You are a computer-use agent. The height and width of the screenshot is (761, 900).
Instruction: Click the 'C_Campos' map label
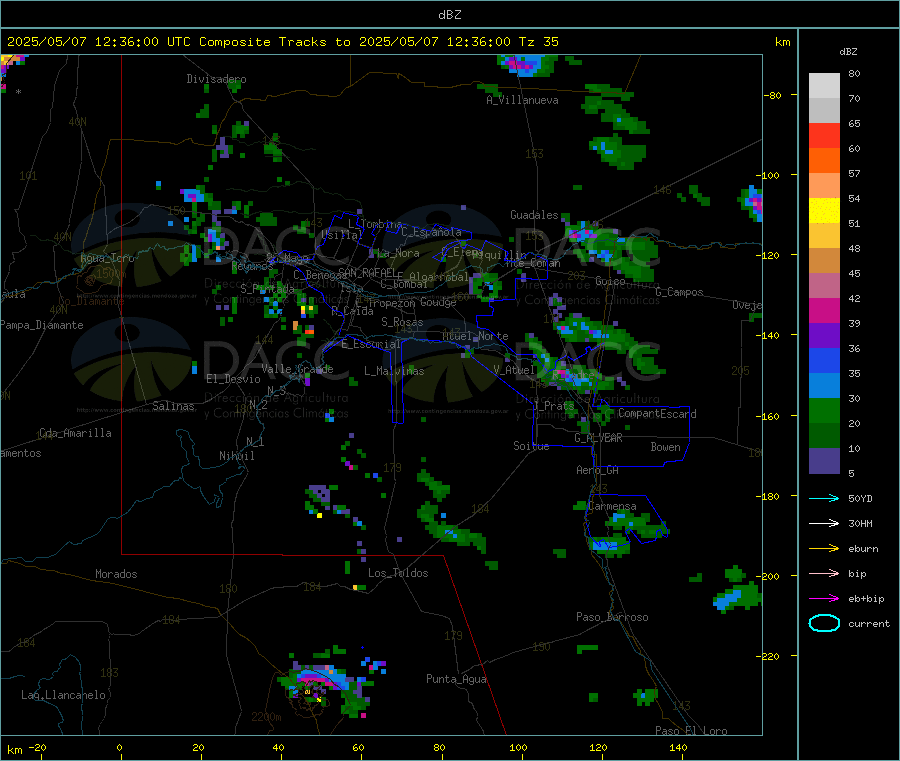coord(680,292)
